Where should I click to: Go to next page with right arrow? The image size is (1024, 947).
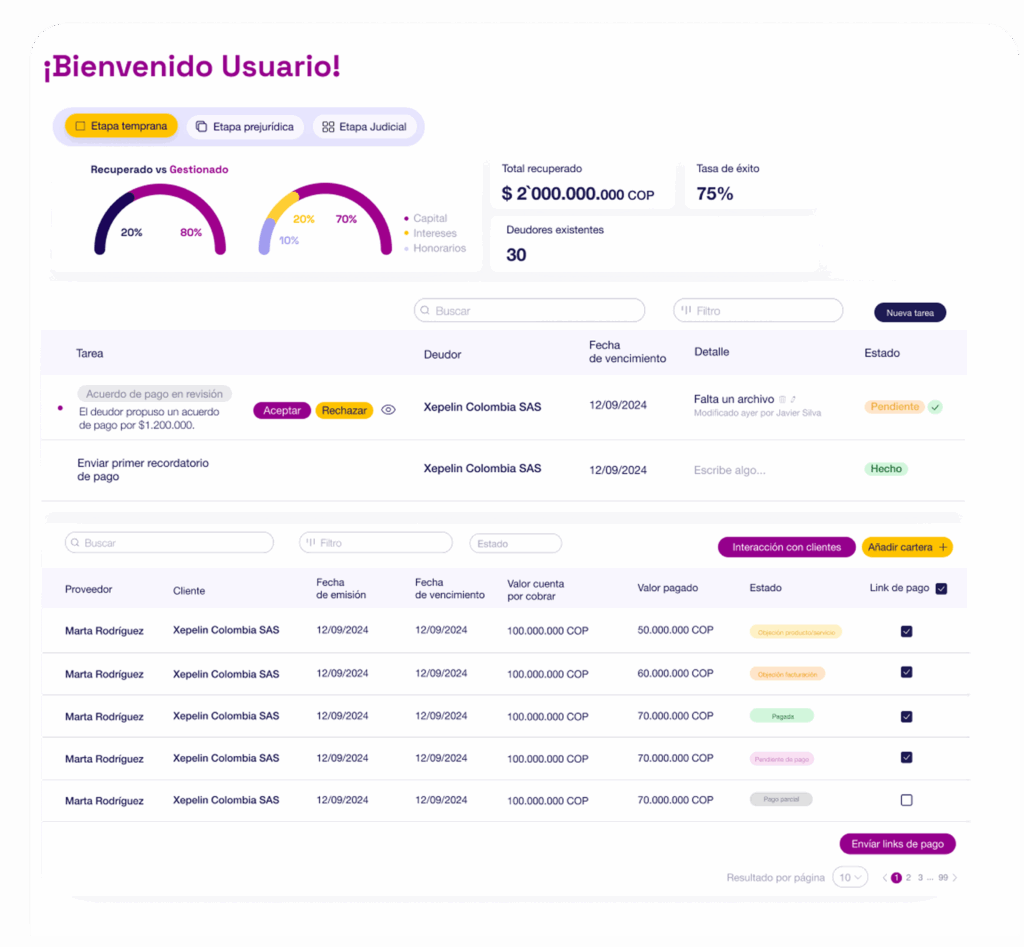[954, 878]
